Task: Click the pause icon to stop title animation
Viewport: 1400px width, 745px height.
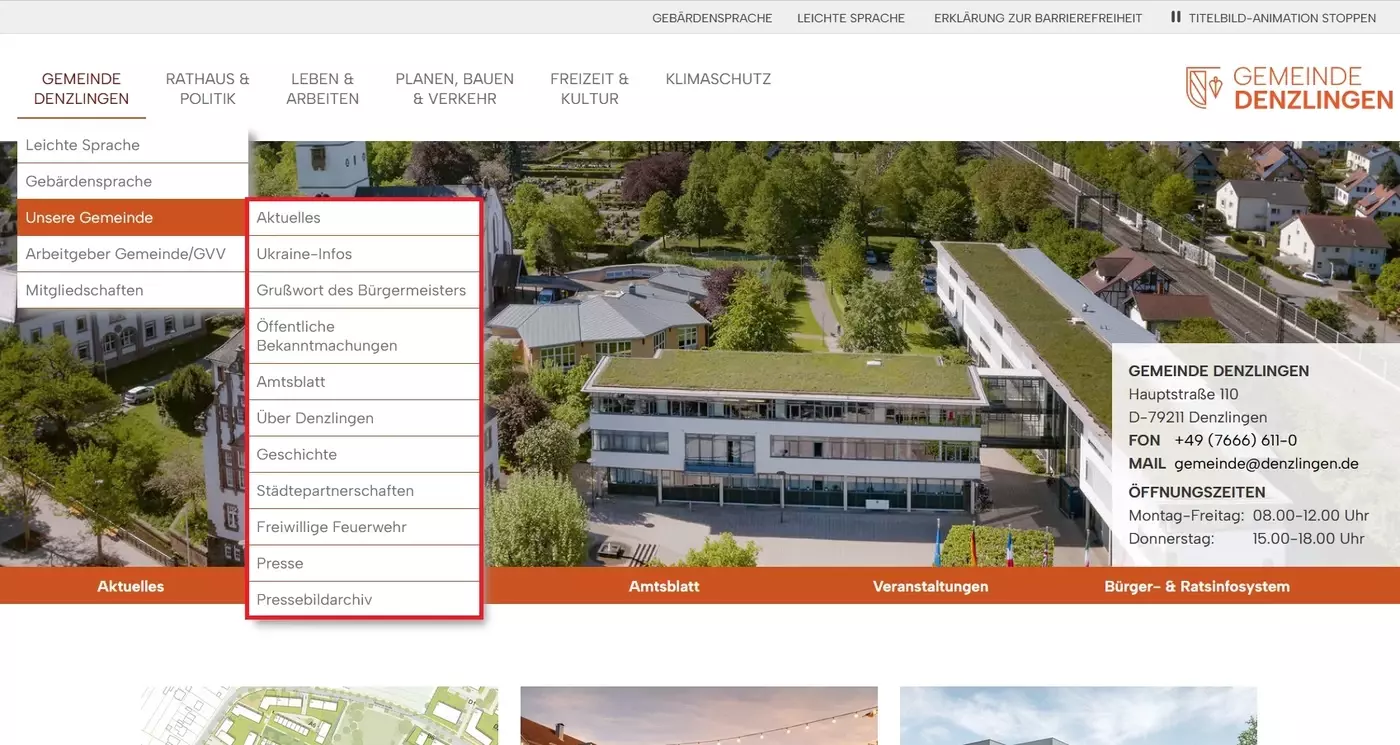Action: [x=1175, y=17]
